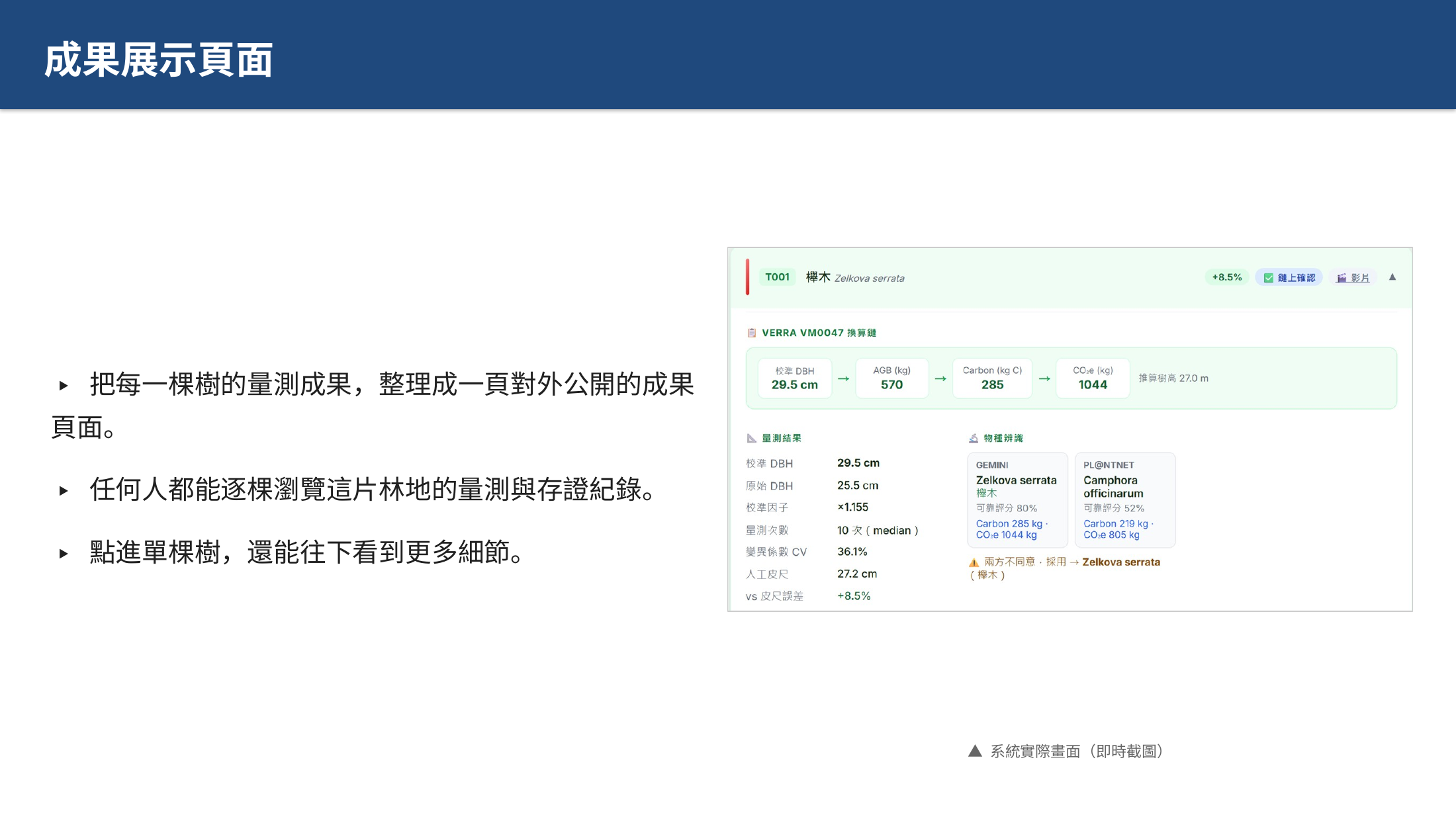Image resolution: width=1456 pixels, height=819 pixels.
Task: Select the Carbon (kg C) 285 box
Action: click(992, 378)
